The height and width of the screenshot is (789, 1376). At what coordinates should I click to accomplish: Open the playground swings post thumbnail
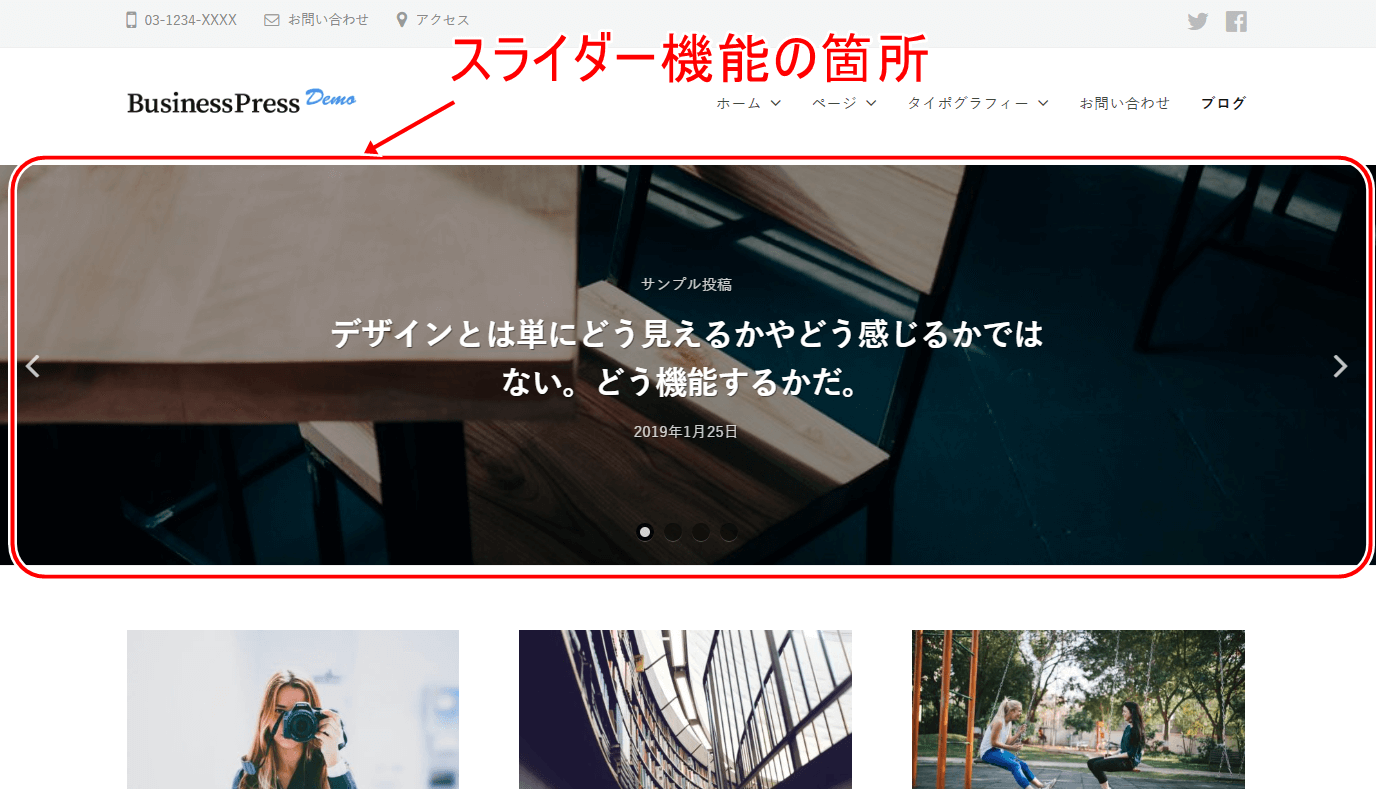(1078, 709)
